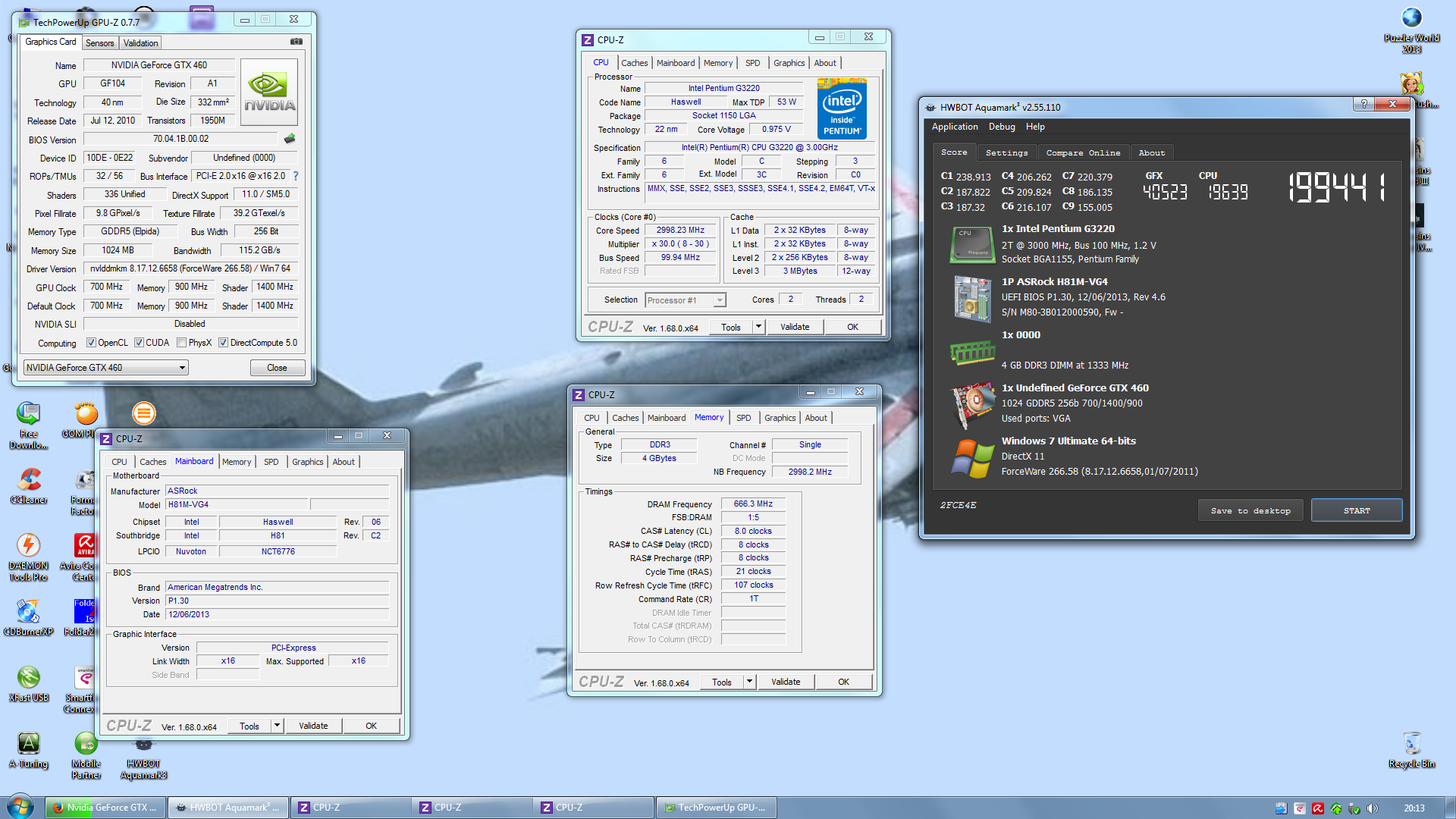Click Close button in GPU-Z
Viewport: 1456px width, 819px height.
[277, 368]
